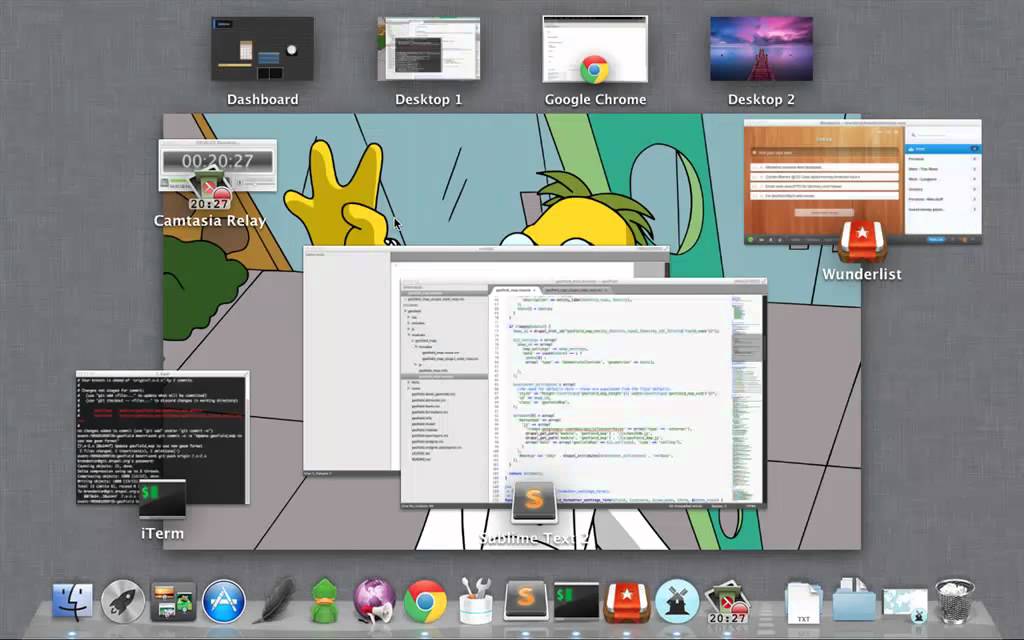This screenshot has height=640, width=1024.
Task: Open the App Store Dock icon
Action: click(224, 601)
